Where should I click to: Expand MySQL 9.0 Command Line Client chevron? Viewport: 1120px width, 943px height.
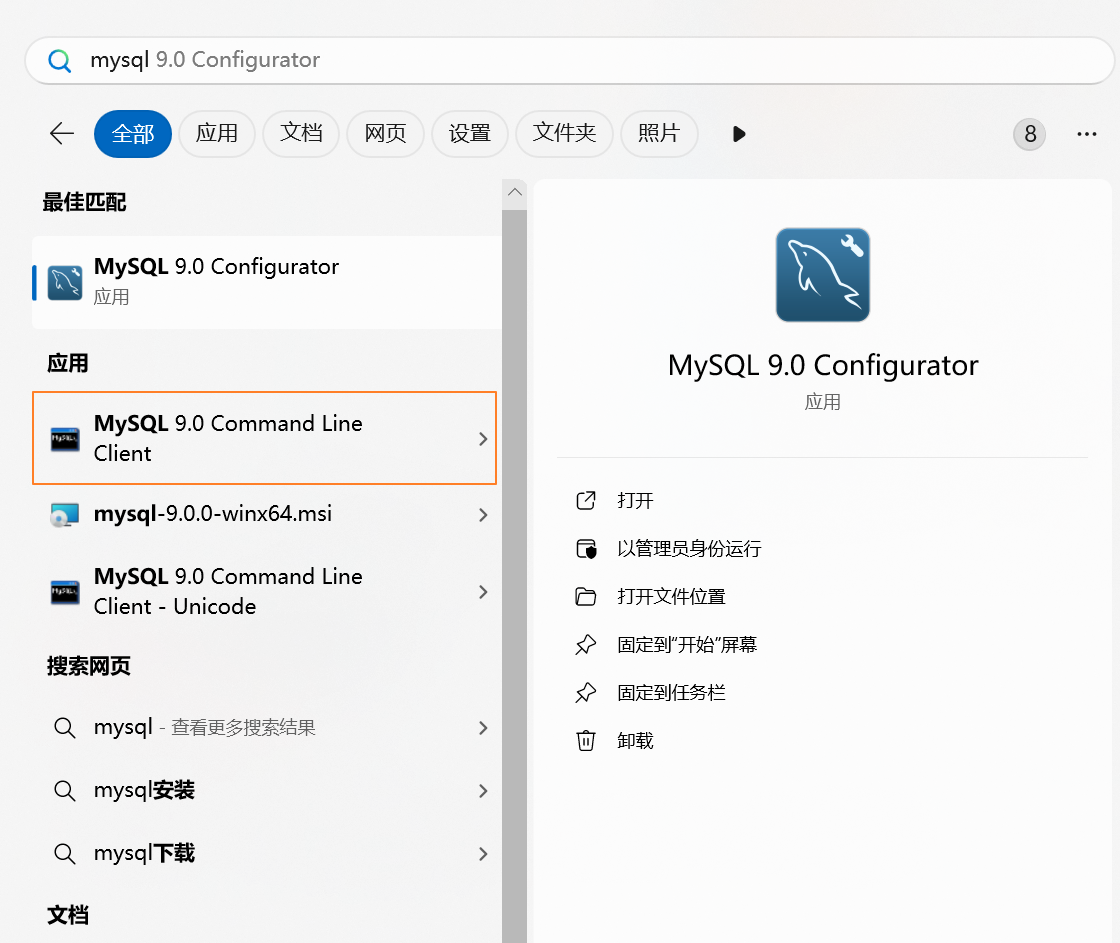click(x=483, y=439)
